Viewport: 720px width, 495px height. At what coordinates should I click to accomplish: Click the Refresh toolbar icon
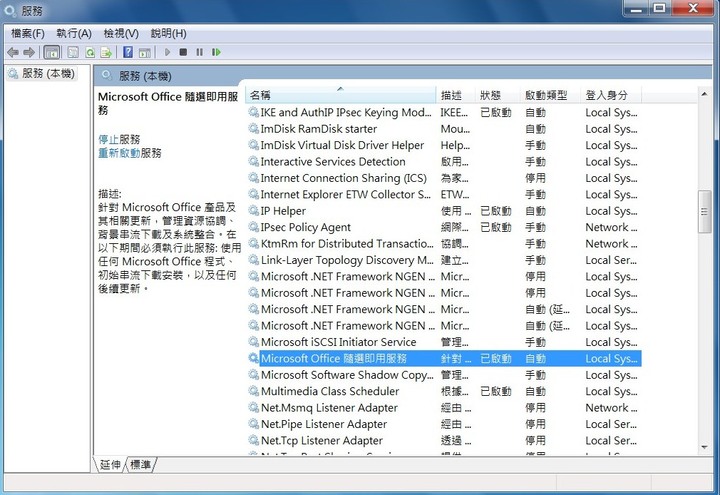90,52
